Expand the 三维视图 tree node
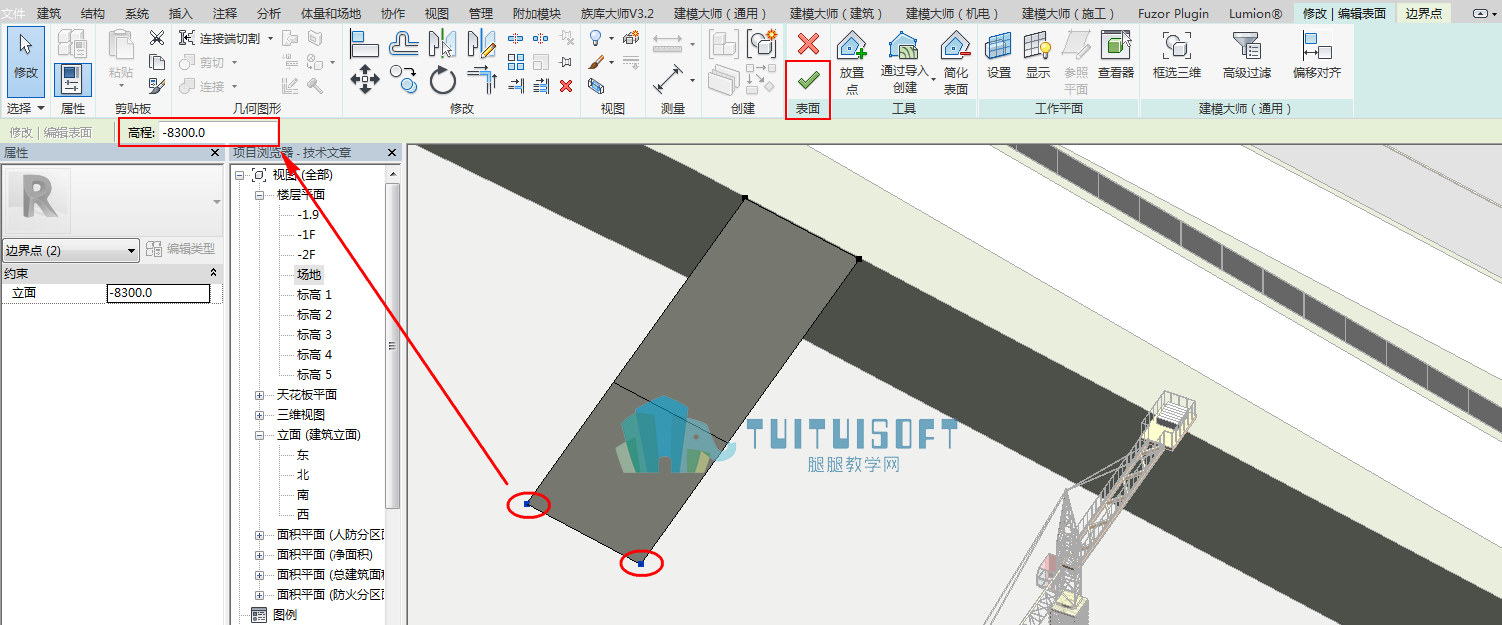This screenshot has width=1502, height=625. [259, 415]
